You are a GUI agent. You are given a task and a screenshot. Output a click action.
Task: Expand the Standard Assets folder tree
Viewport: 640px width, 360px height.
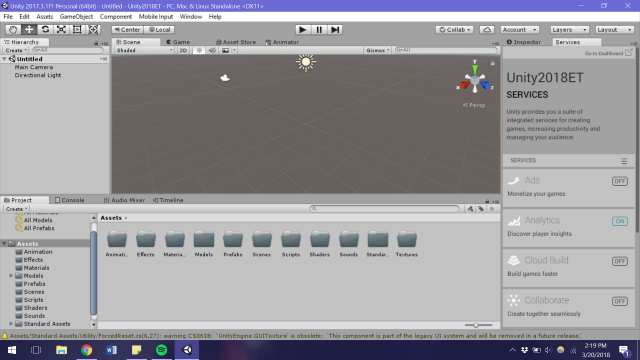[11, 324]
